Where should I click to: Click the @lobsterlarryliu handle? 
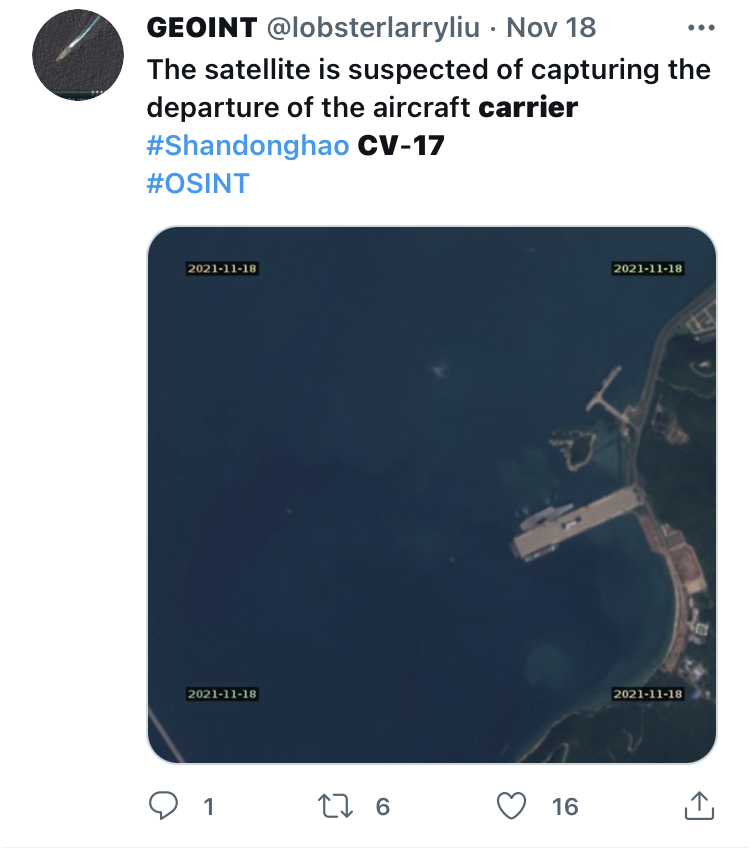373,28
